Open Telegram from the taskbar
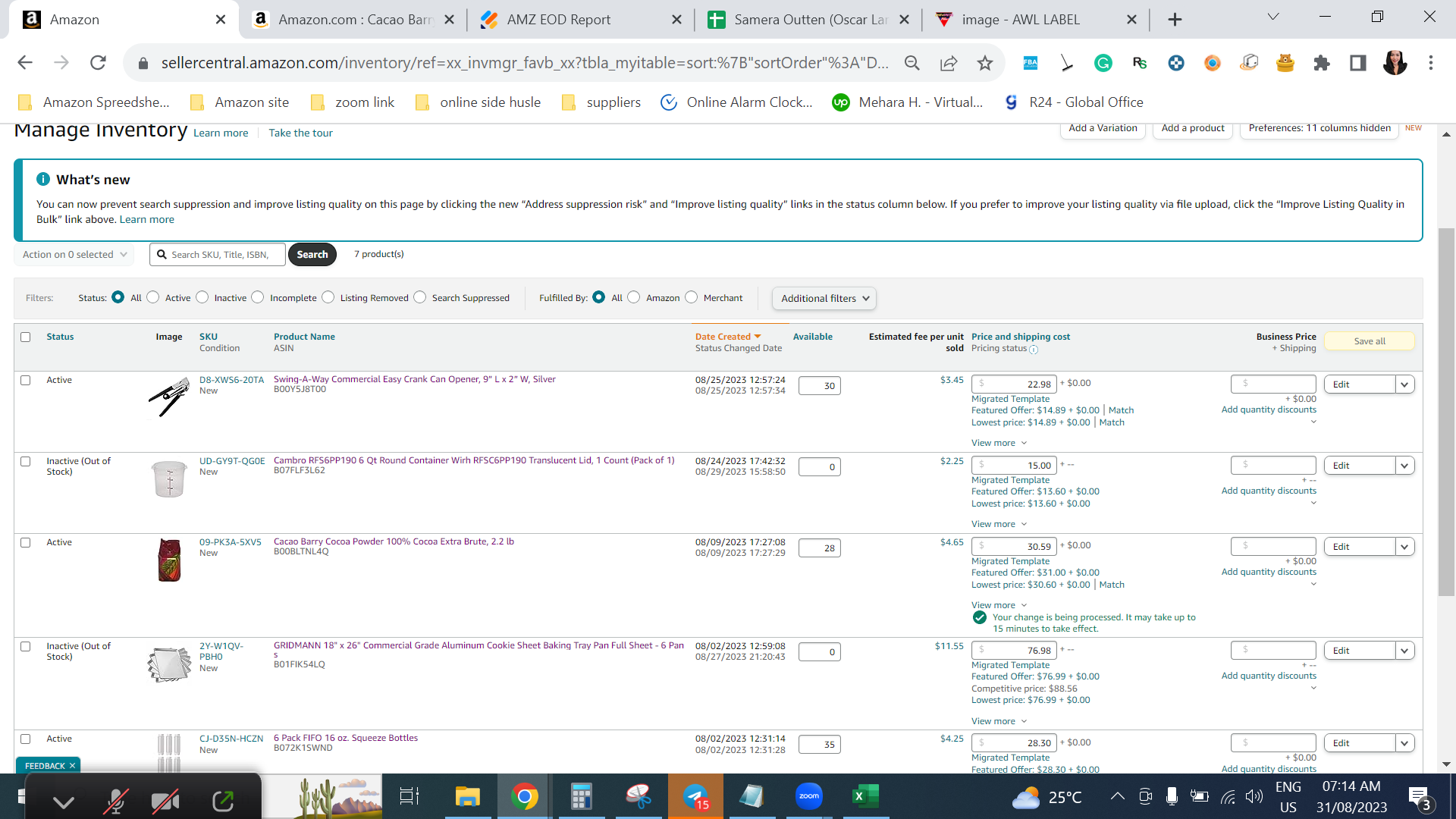Image resolution: width=1456 pixels, height=819 pixels. [695, 796]
